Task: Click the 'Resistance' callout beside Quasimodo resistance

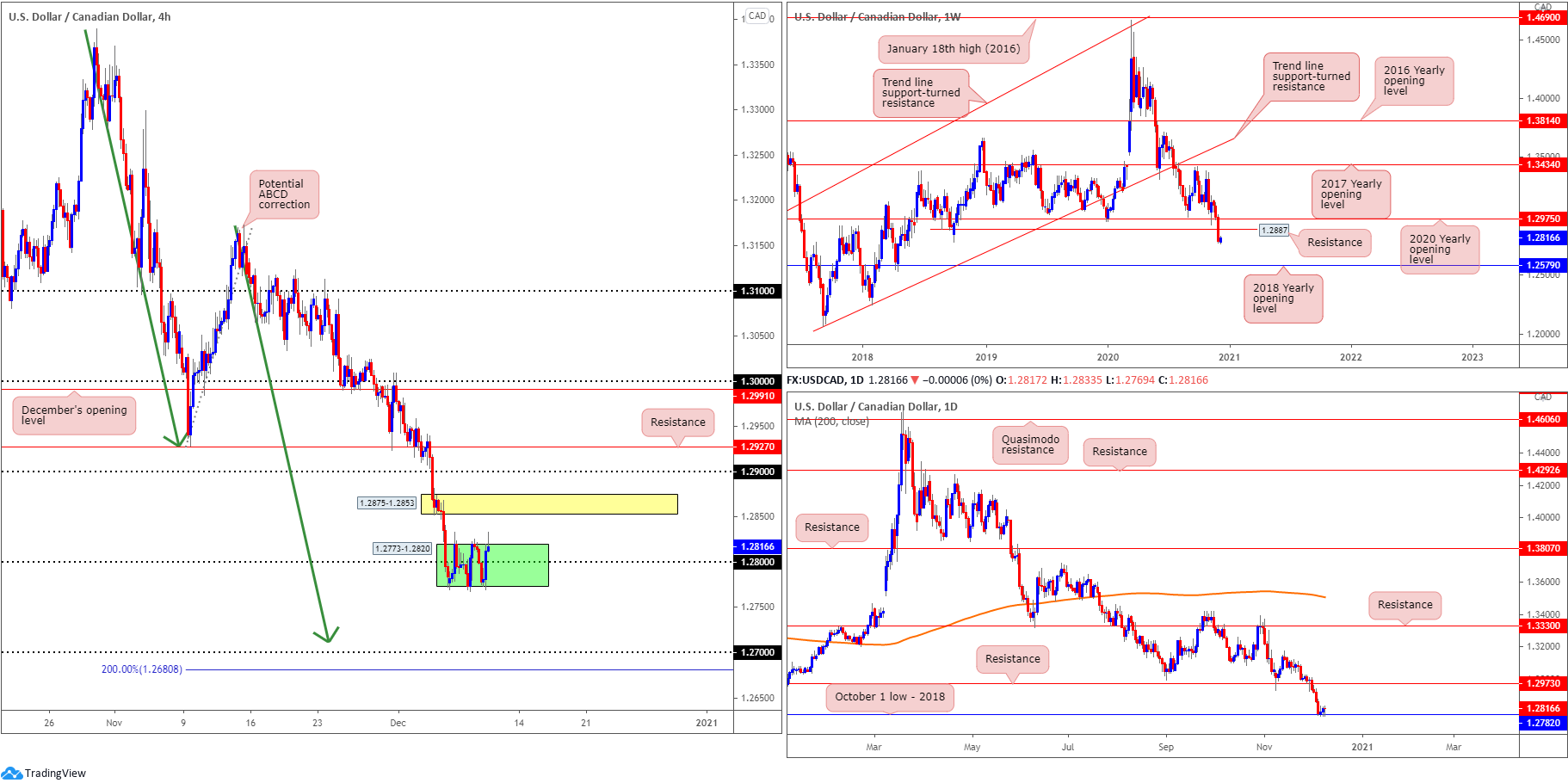Action: [x=1120, y=452]
